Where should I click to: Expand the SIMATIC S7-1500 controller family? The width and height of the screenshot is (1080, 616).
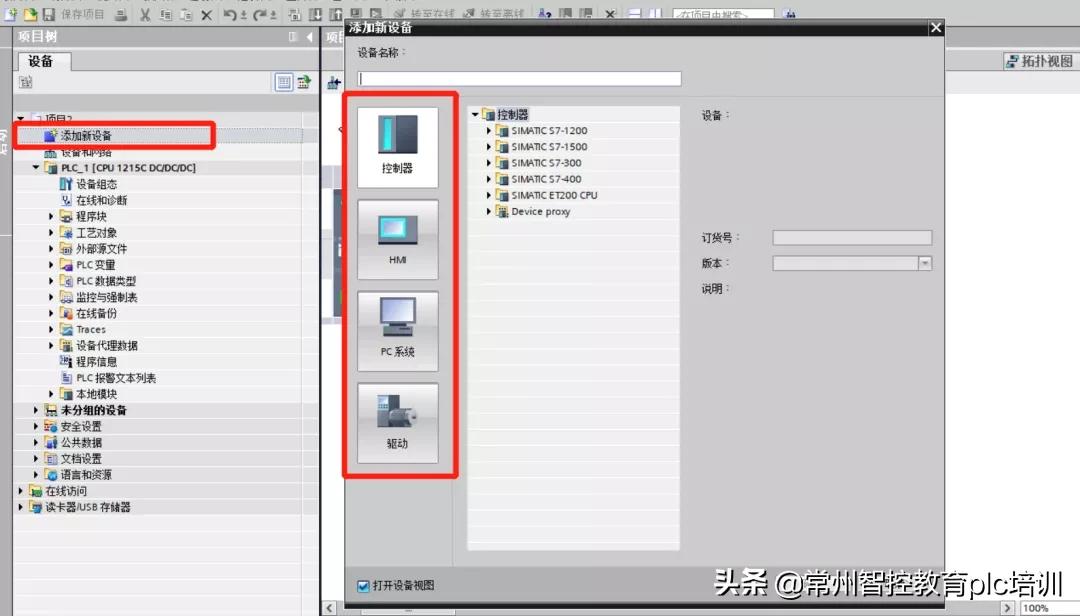tap(487, 146)
